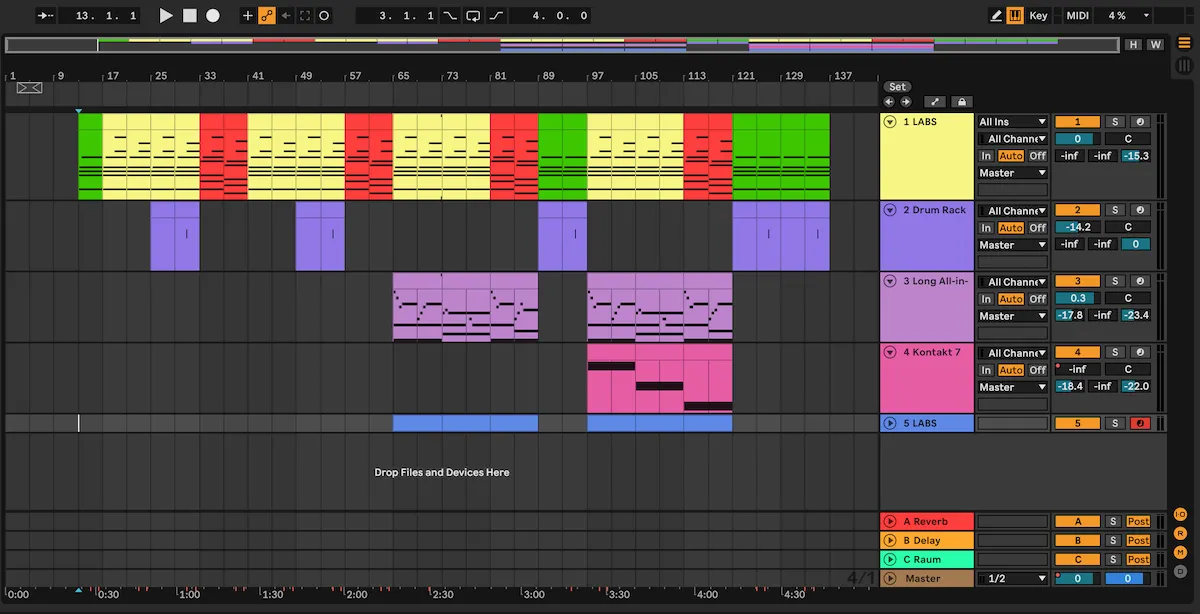Viewport: 1200px width, 614px height.
Task: Collapse the 2 Drum Rack track
Action: 890,210
